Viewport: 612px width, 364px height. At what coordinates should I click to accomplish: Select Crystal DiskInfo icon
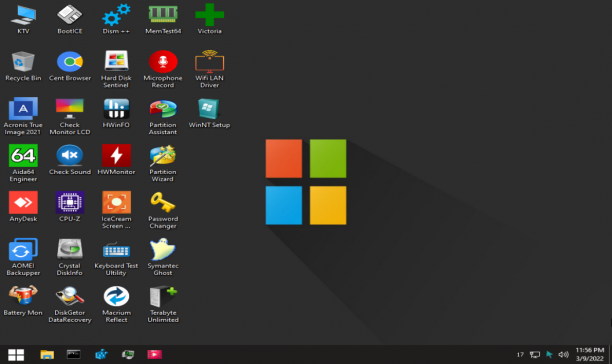69,257
